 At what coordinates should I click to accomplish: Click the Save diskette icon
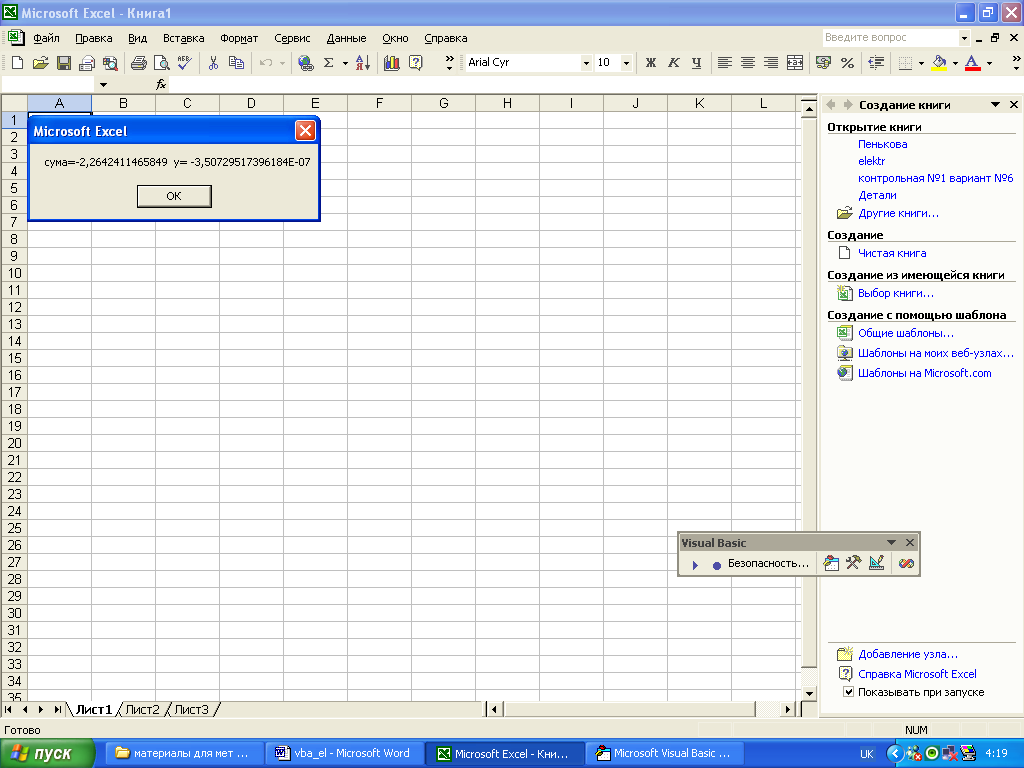tap(64, 63)
